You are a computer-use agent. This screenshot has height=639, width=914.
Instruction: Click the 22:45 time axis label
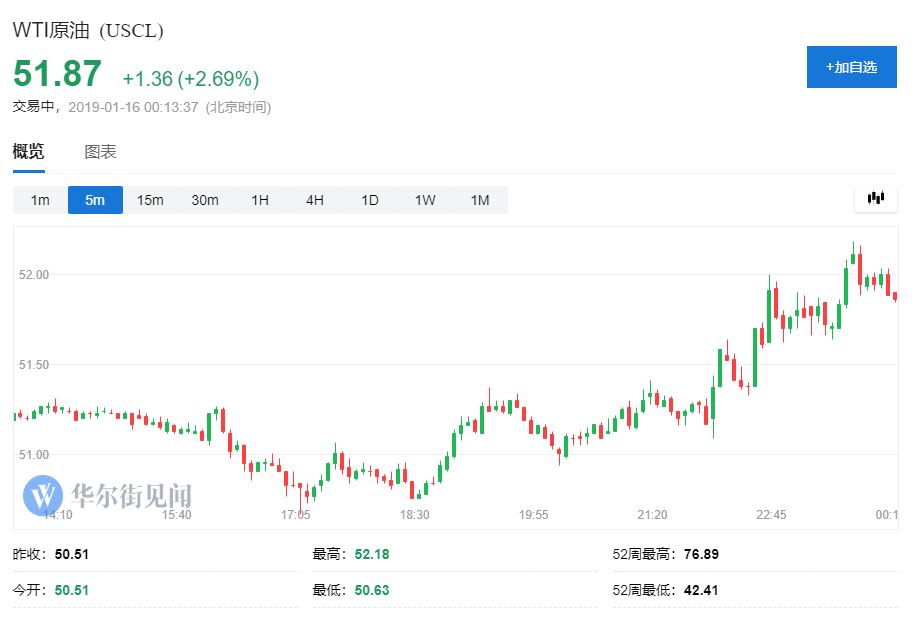[770, 515]
